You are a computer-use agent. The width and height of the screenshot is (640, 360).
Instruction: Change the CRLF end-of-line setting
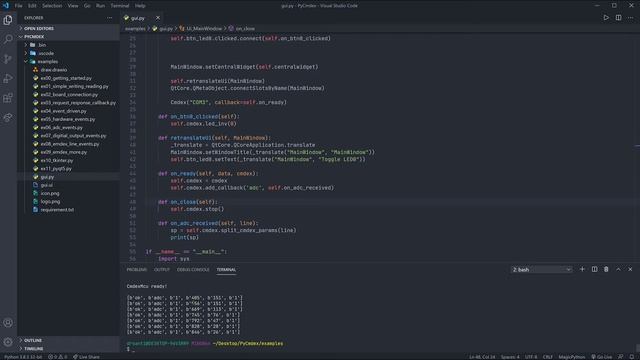pyautogui.click(x=547, y=357)
